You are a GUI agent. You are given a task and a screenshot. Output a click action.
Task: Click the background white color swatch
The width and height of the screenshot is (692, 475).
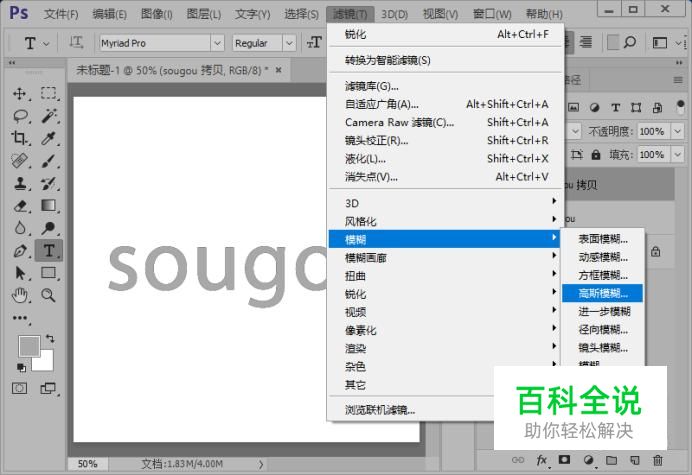[46, 363]
